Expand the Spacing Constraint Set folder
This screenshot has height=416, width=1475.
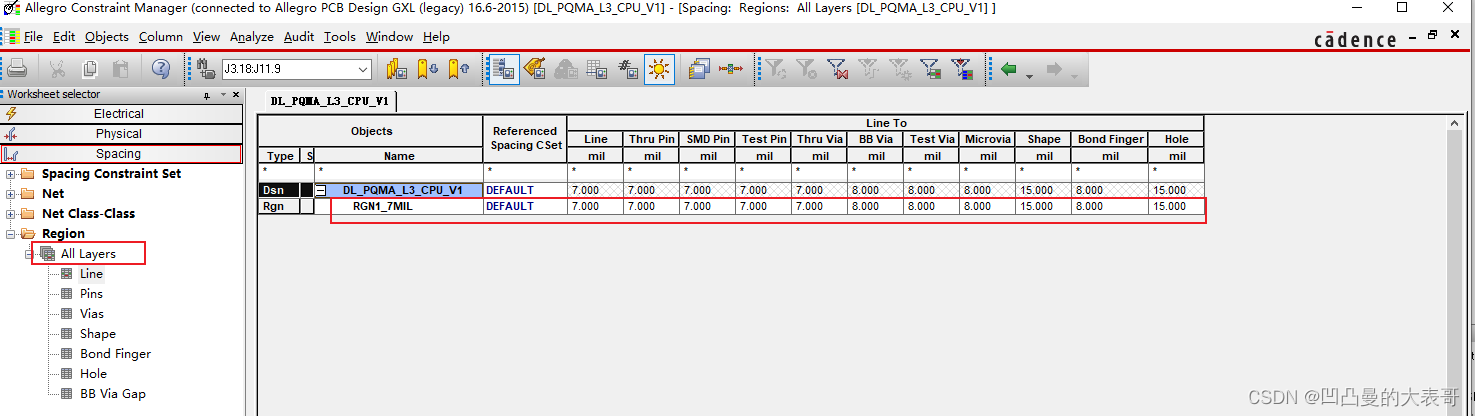[x=11, y=174]
